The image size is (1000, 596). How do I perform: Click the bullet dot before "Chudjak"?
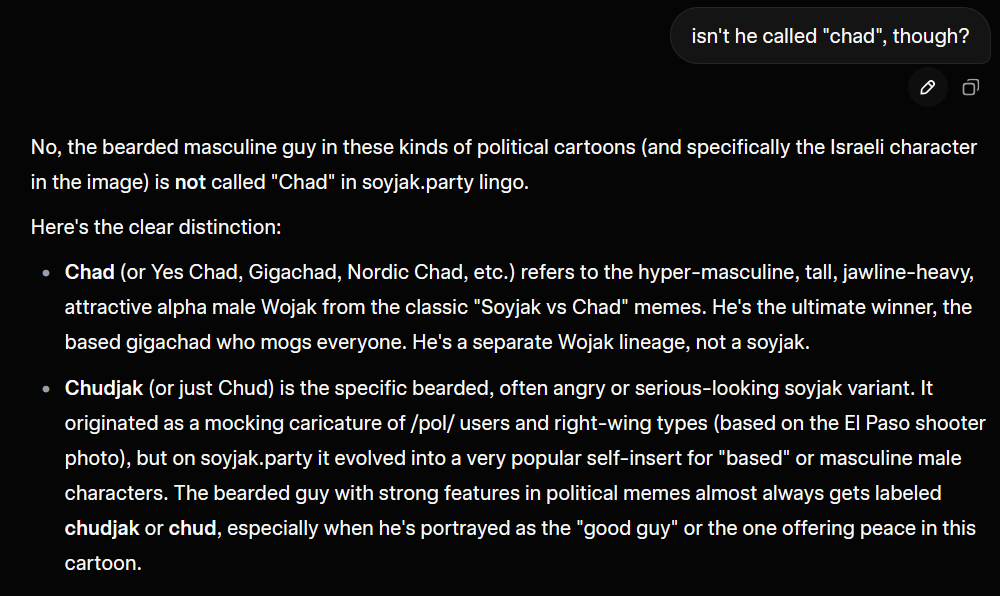(46, 388)
